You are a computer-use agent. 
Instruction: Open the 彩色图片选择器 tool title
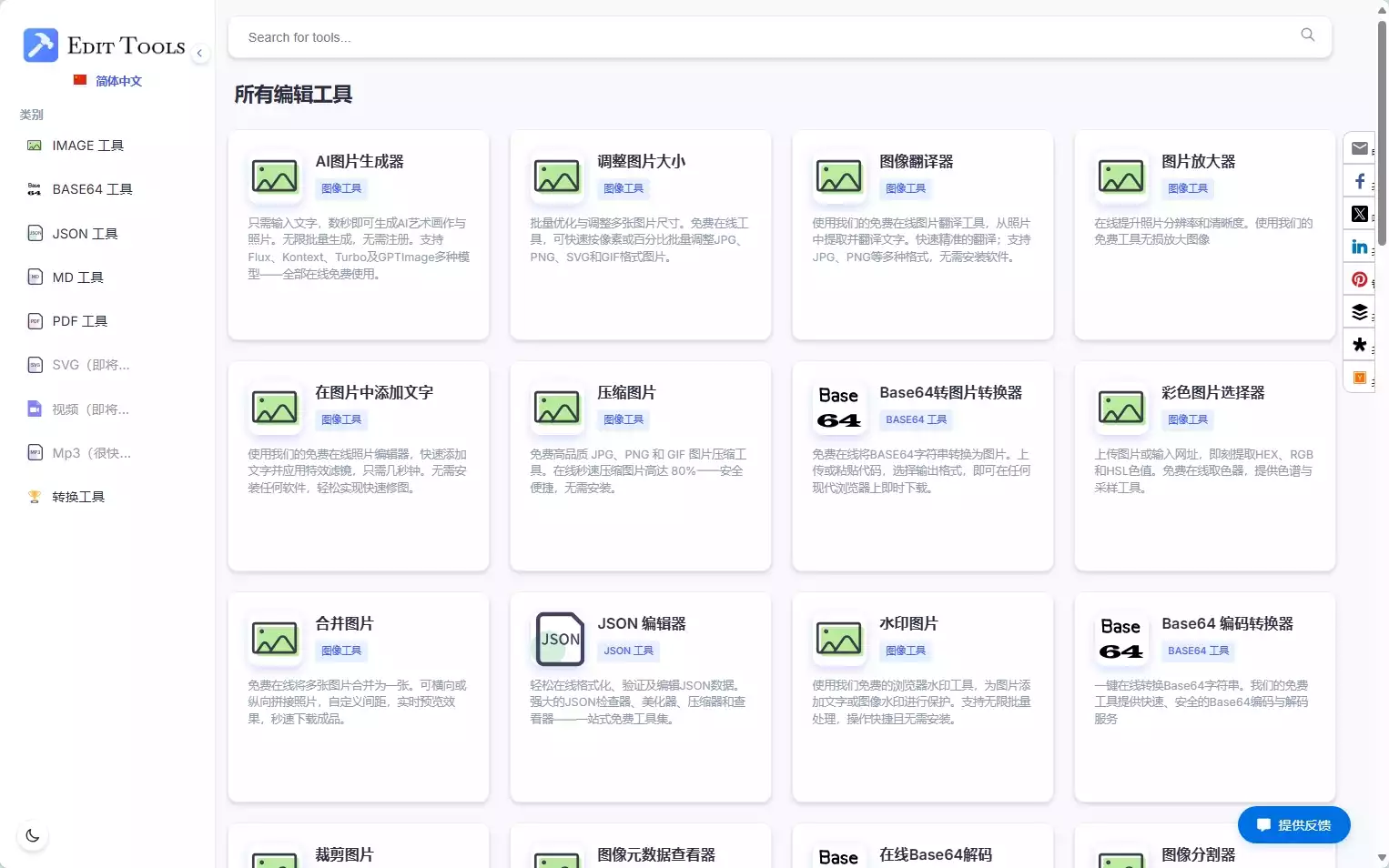pos(1213,392)
